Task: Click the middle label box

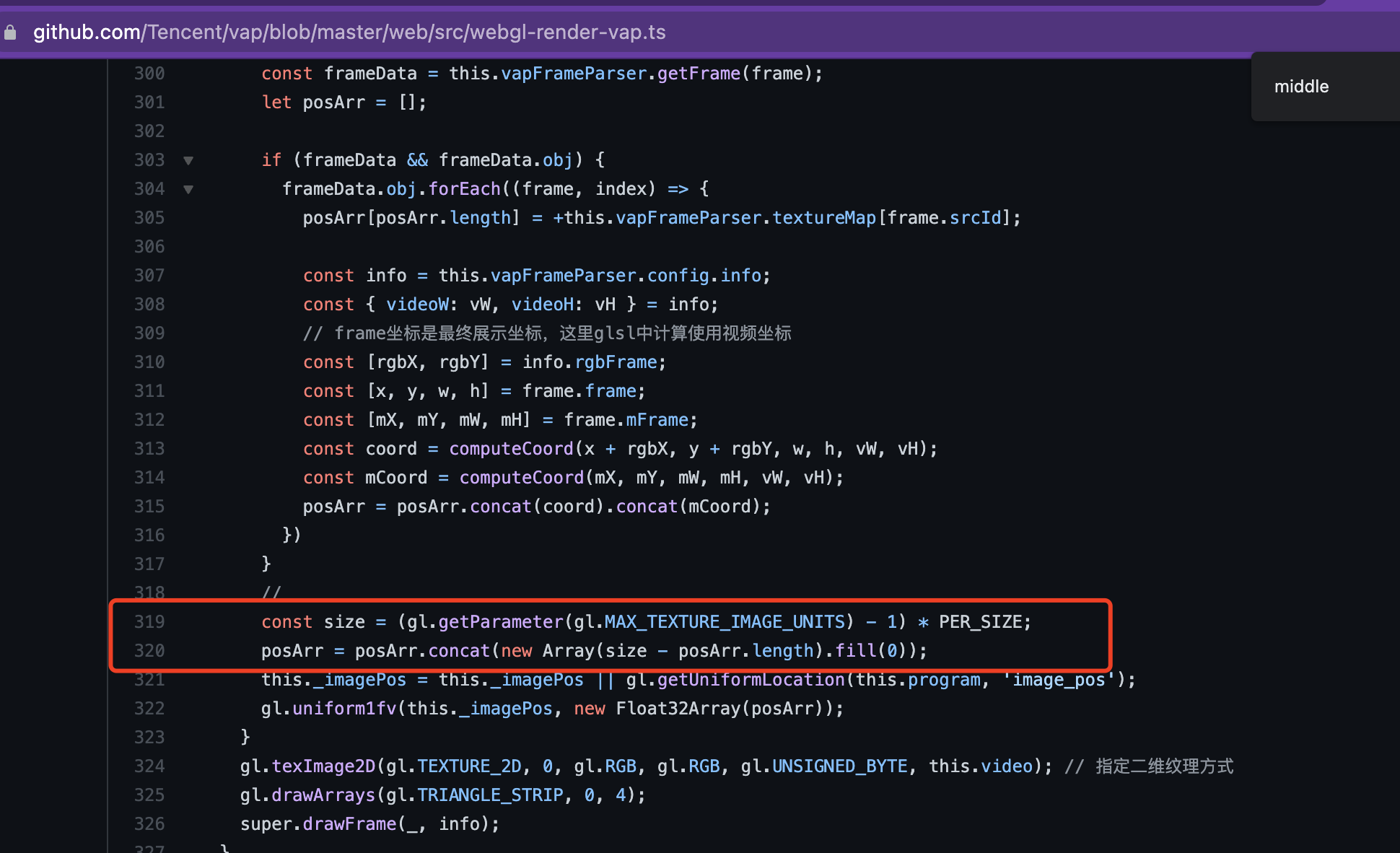Action: click(x=1301, y=86)
